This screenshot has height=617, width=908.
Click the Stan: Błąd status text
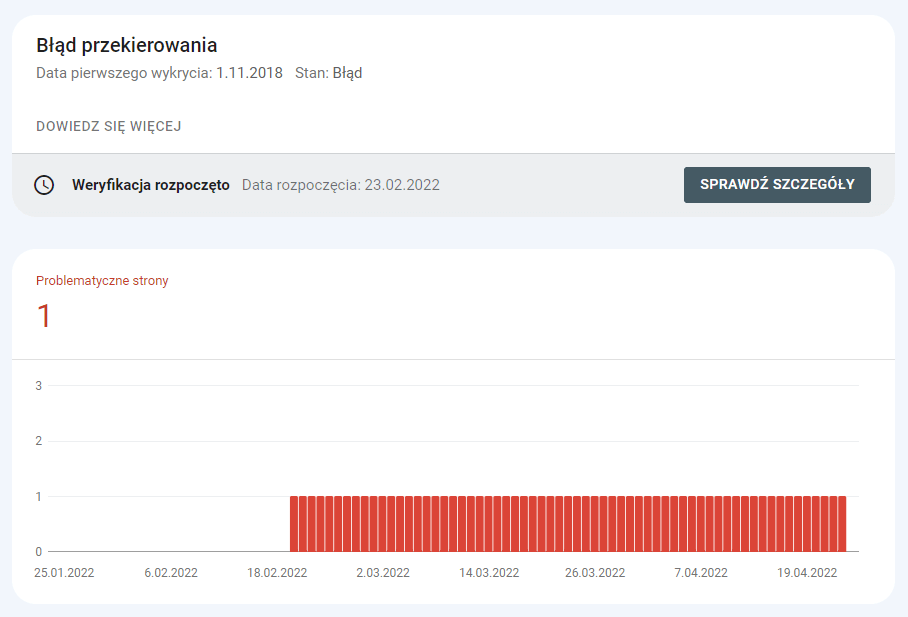tap(327, 72)
